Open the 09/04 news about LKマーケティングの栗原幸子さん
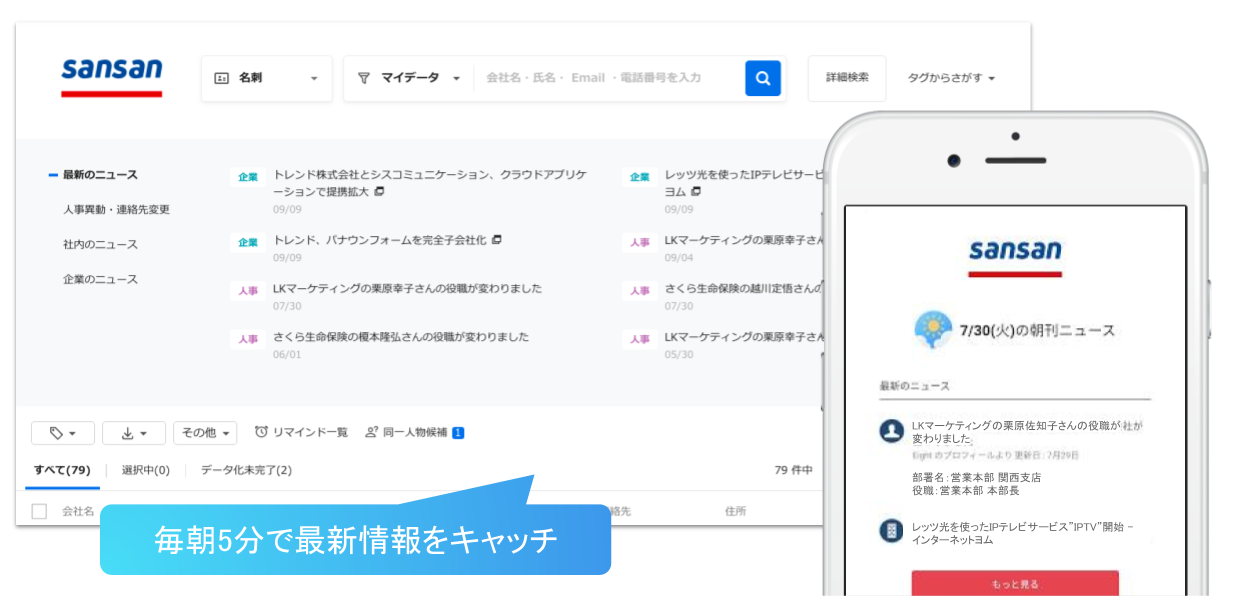Image resolution: width=1240 pixels, height=597 pixels. (744, 240)
